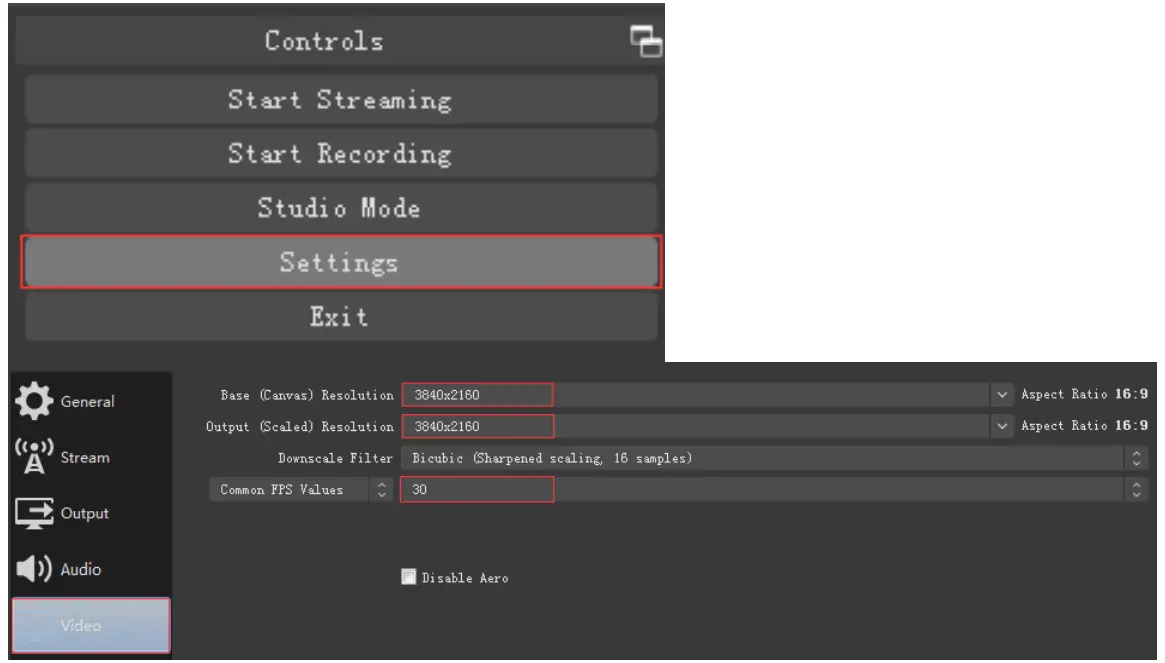
Task: Click the Downscale Filter label
Action: tap(335, 458)
